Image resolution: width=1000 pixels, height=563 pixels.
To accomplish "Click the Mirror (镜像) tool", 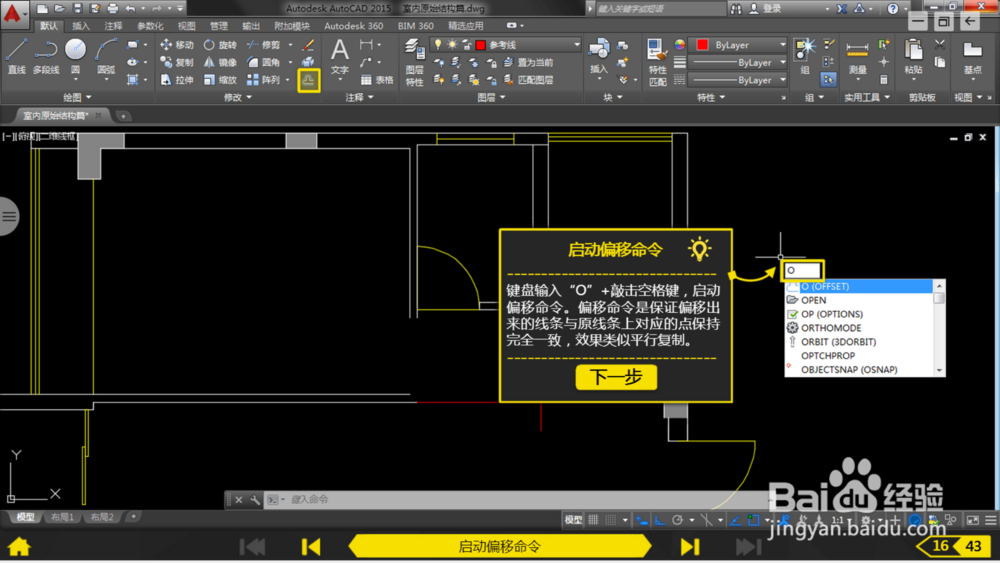I will point(220,62).
